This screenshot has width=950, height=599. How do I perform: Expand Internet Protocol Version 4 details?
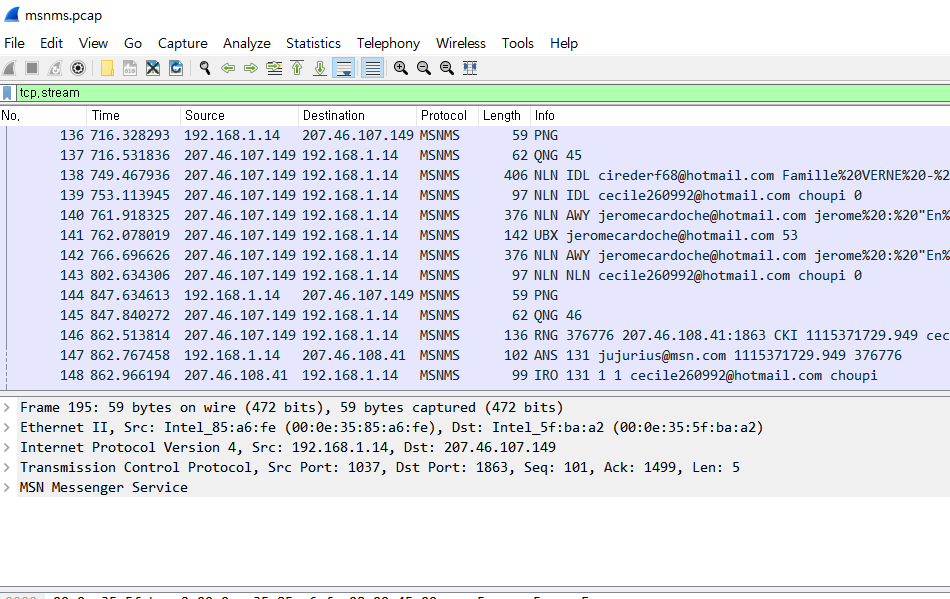coord(7,447)
